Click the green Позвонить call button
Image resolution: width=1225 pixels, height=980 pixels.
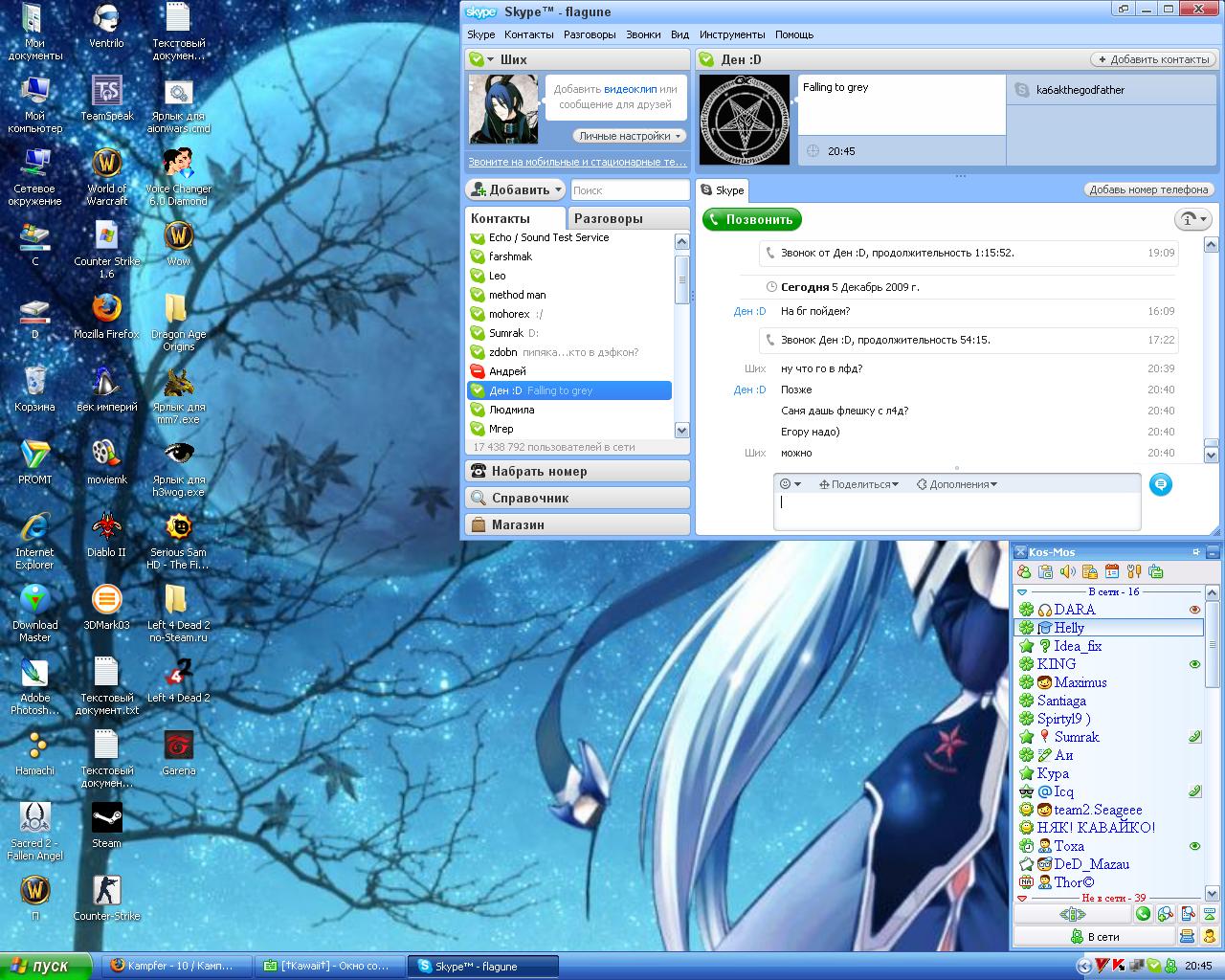pos(752,219)
